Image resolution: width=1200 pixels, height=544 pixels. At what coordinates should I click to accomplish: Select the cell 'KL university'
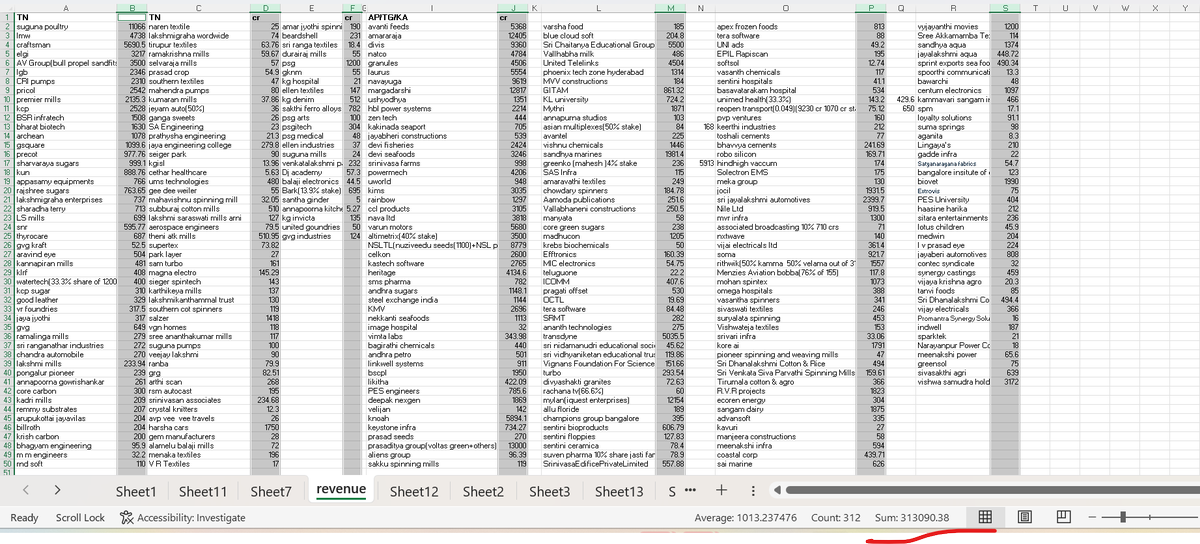click(597, 100)
